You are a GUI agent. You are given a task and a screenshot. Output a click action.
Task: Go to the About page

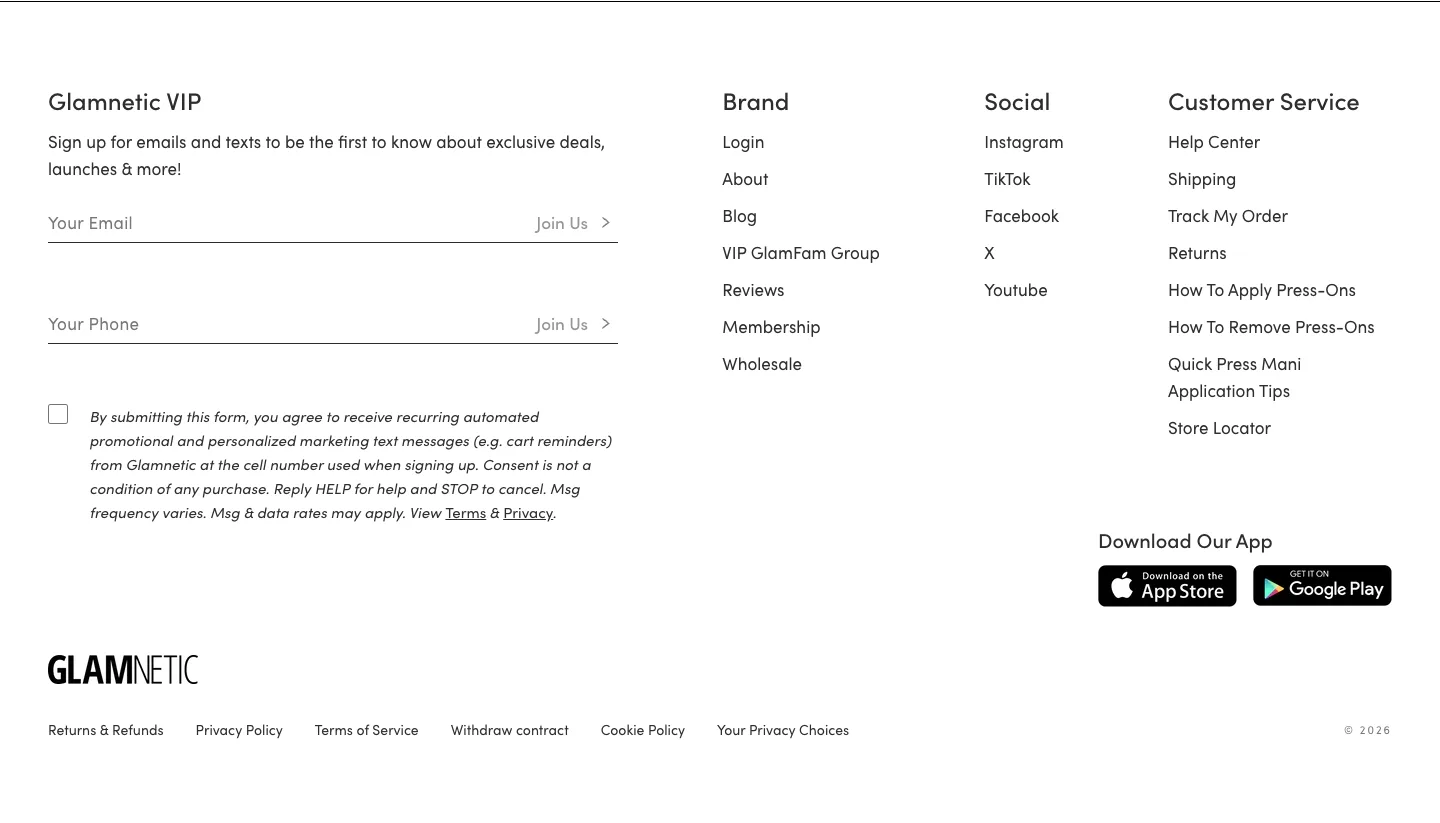pyautogui.click(x=745, y=179)
